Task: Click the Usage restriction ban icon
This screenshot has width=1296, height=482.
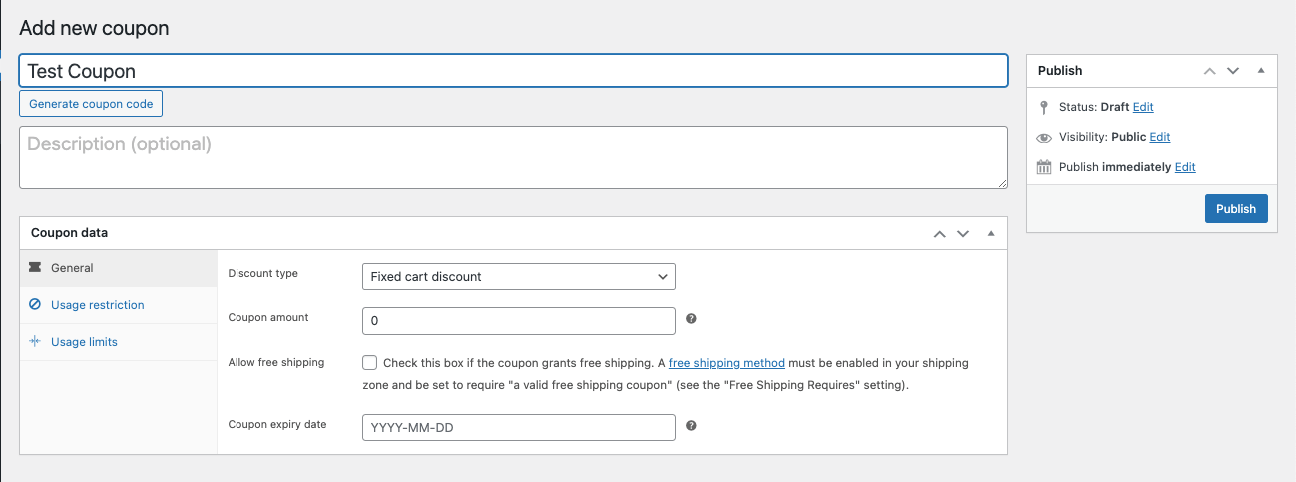Action: tap(36, 305)
